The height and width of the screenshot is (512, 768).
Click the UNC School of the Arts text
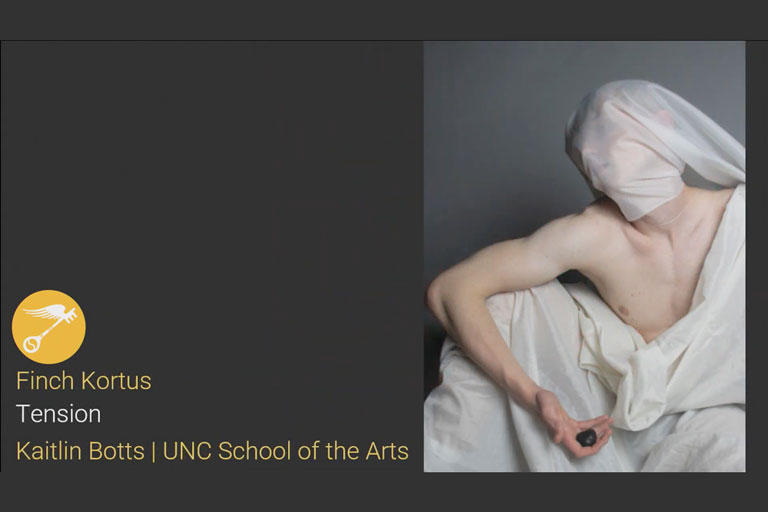point(286,451)
